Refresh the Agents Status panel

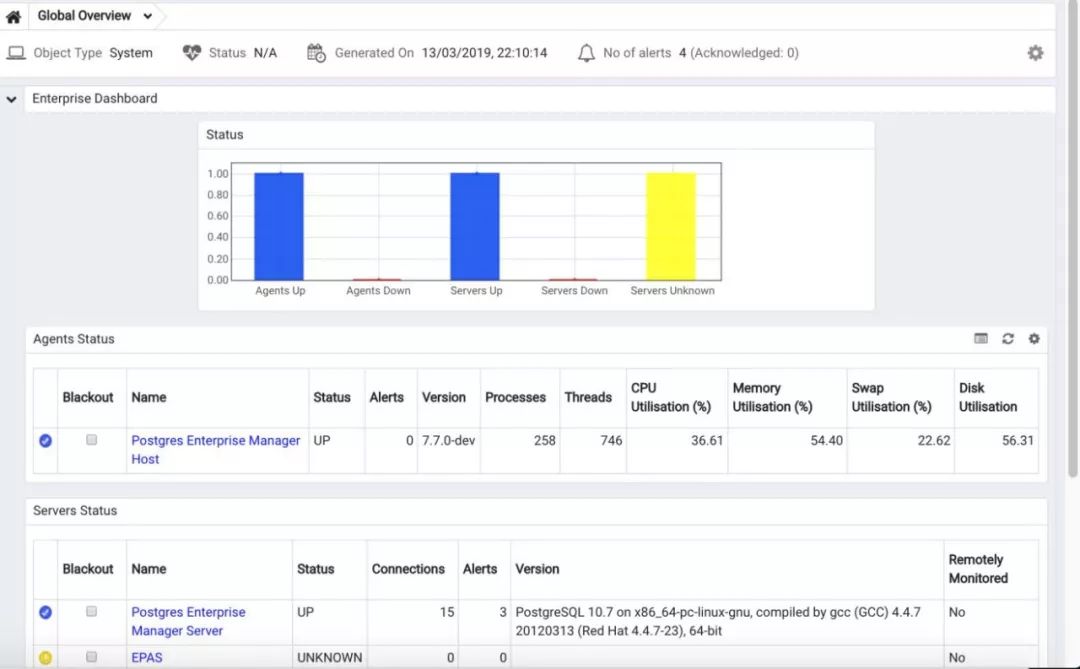[x=1008, y=338]
